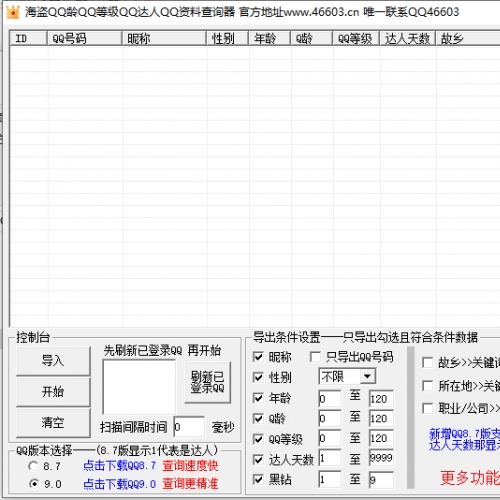The height and width of the screenshot is (500, 500).
Task: Click the Q龄 minimum value field
Action: click(x=330, y=418)
